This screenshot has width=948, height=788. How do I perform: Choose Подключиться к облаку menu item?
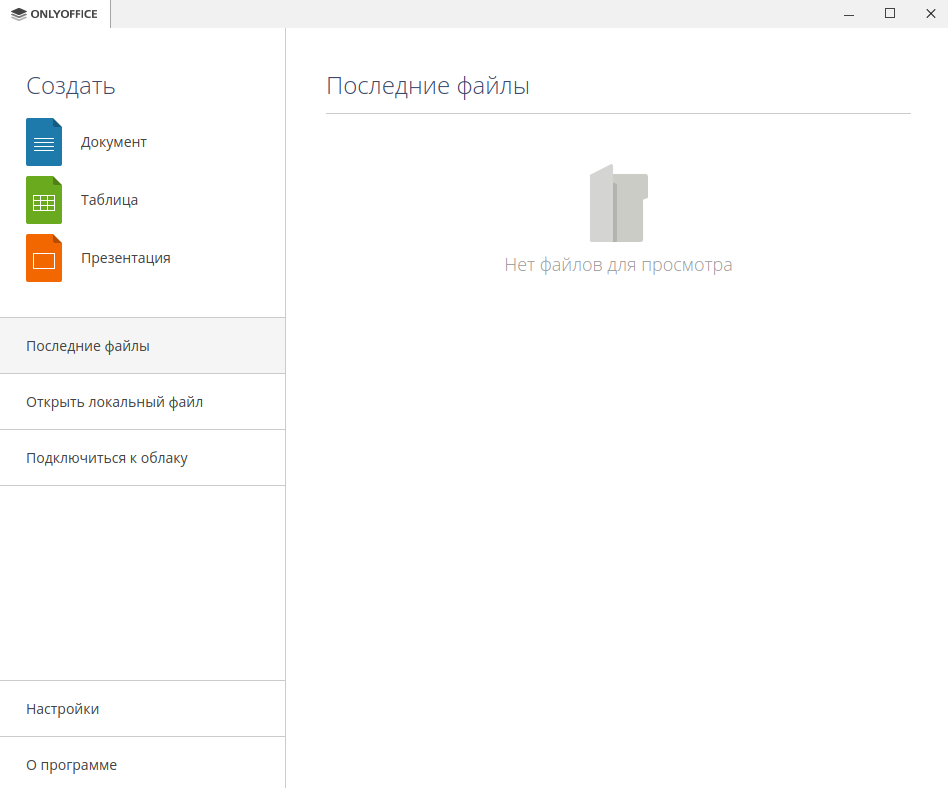click(143, 458)
